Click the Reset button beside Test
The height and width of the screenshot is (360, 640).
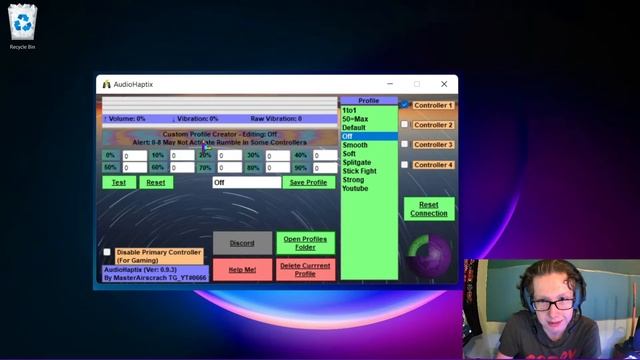pos(156,182)
